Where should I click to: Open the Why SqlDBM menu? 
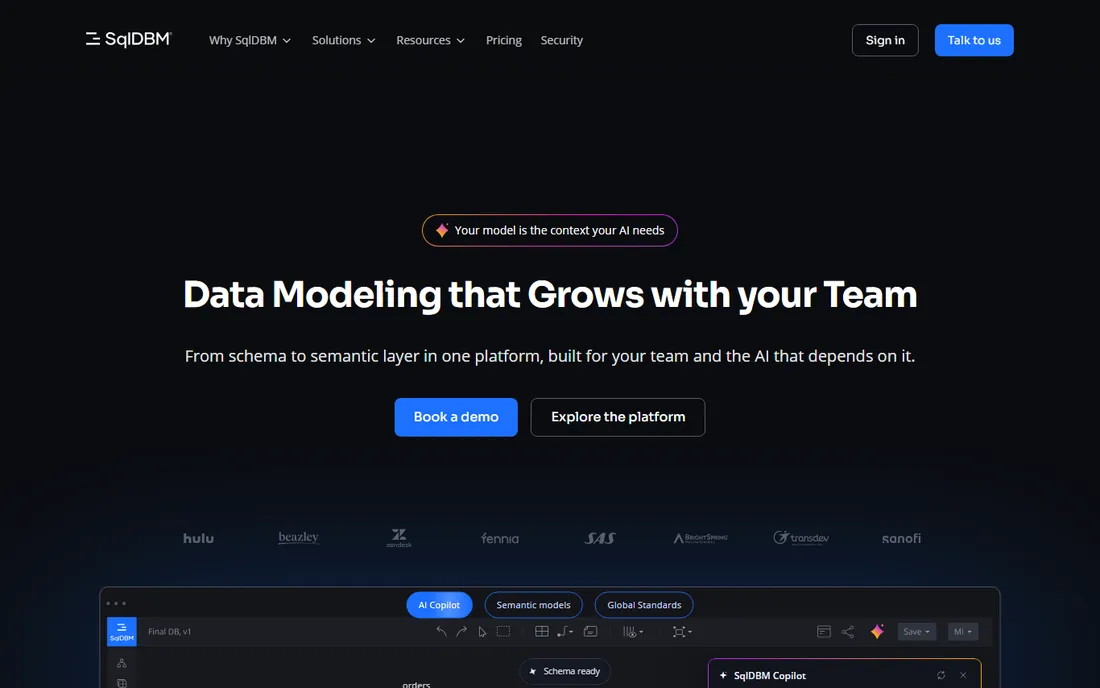click(250, 40)
